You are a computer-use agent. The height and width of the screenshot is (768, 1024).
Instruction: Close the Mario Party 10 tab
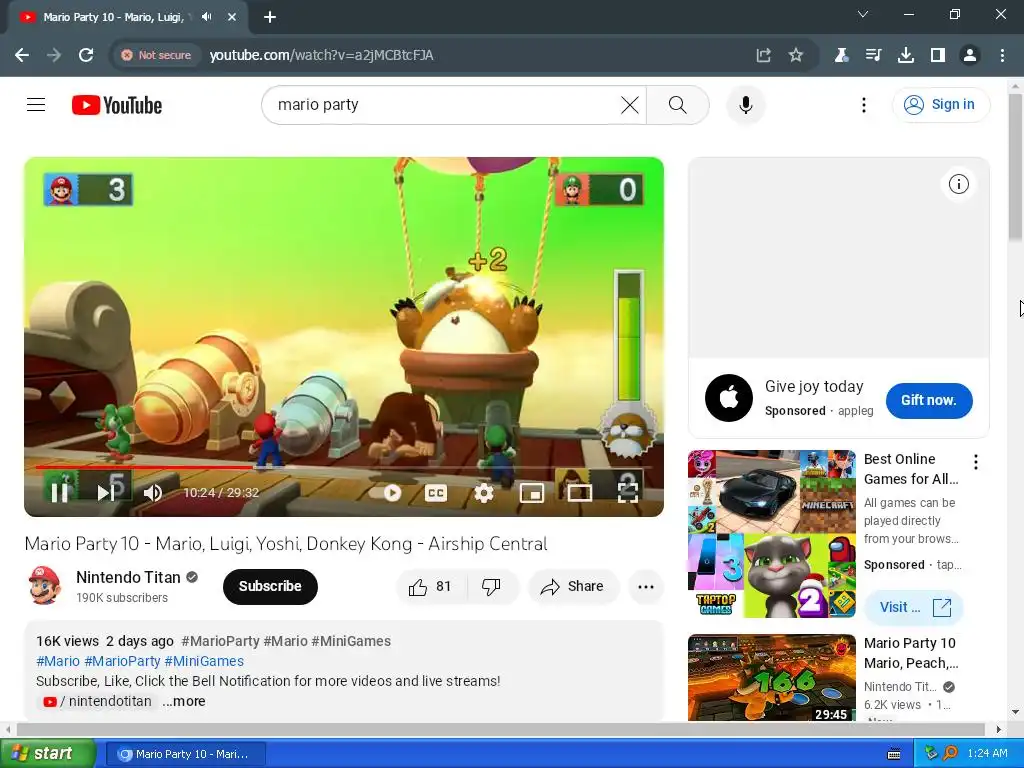232,17
